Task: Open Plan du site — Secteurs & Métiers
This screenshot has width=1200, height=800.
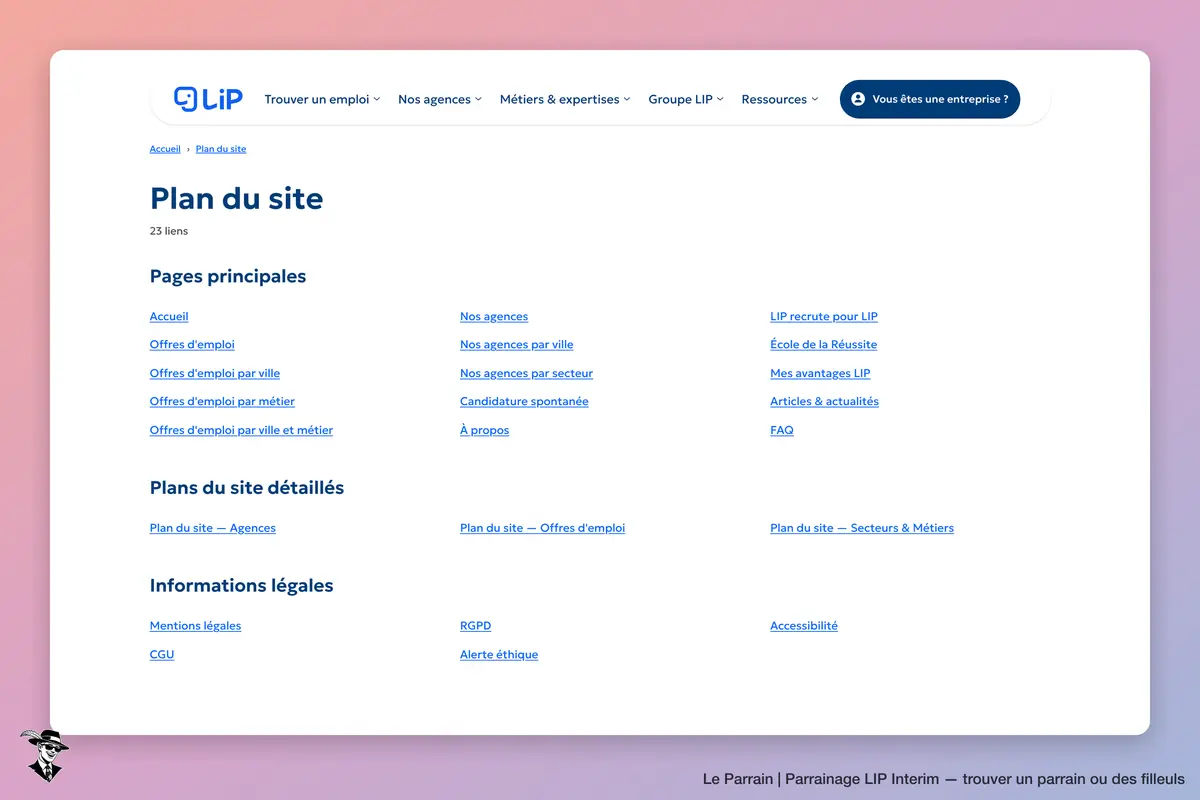Action: click(x=862, y=528)
